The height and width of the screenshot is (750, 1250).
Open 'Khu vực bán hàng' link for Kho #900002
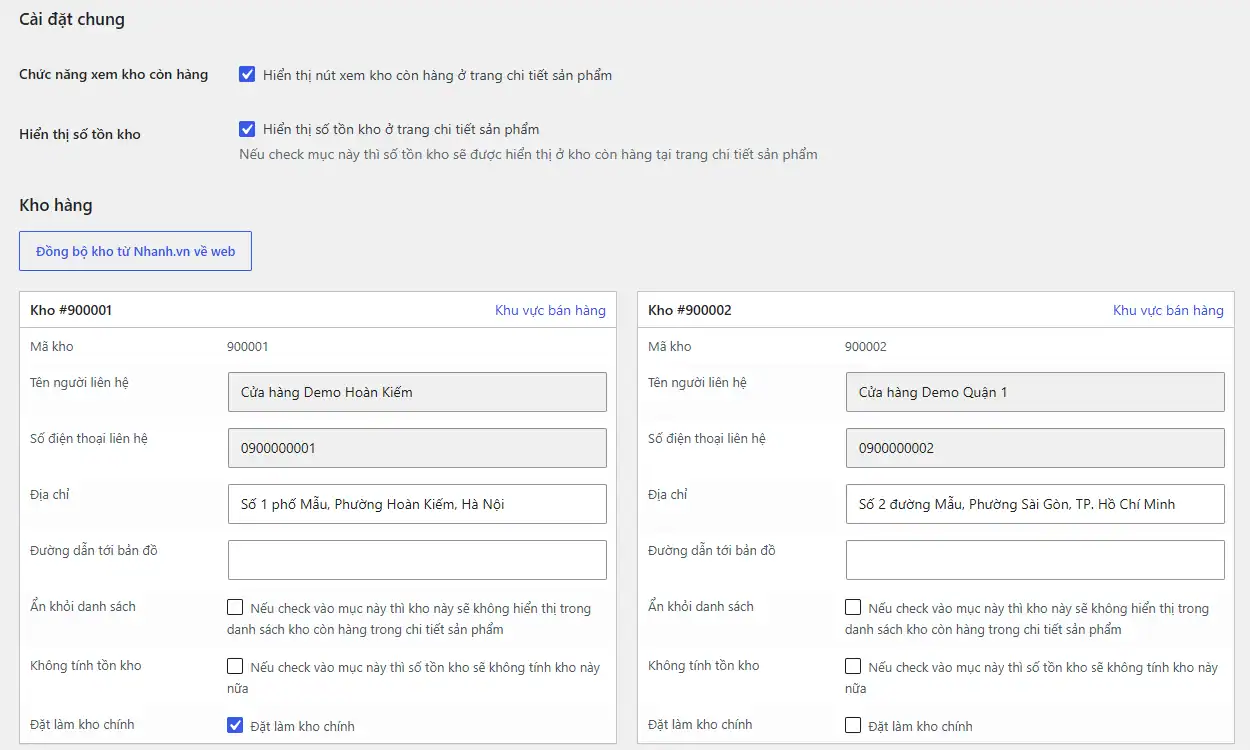1168,310
